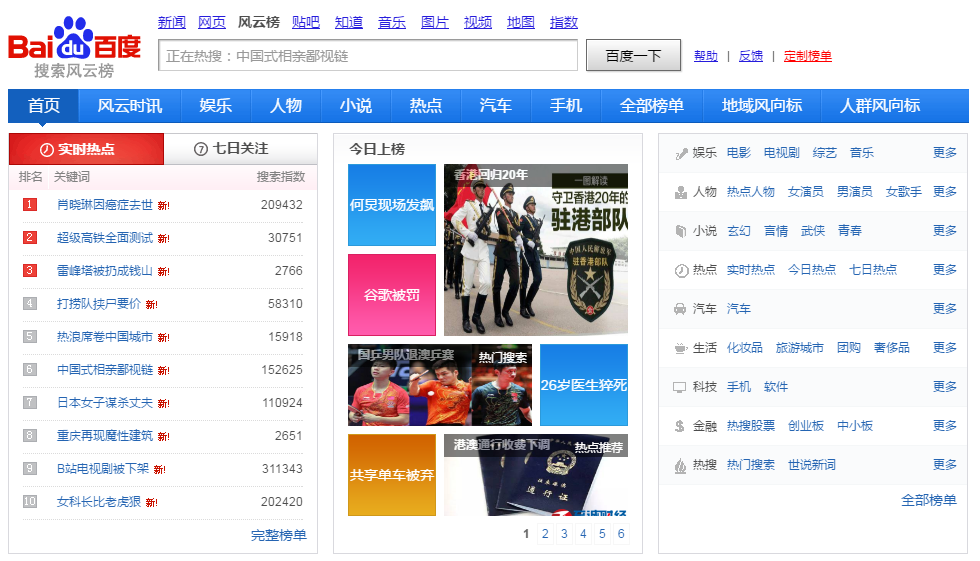
Task: Go to page 2 of 今日上榜
Action: [x=545, y=534]
